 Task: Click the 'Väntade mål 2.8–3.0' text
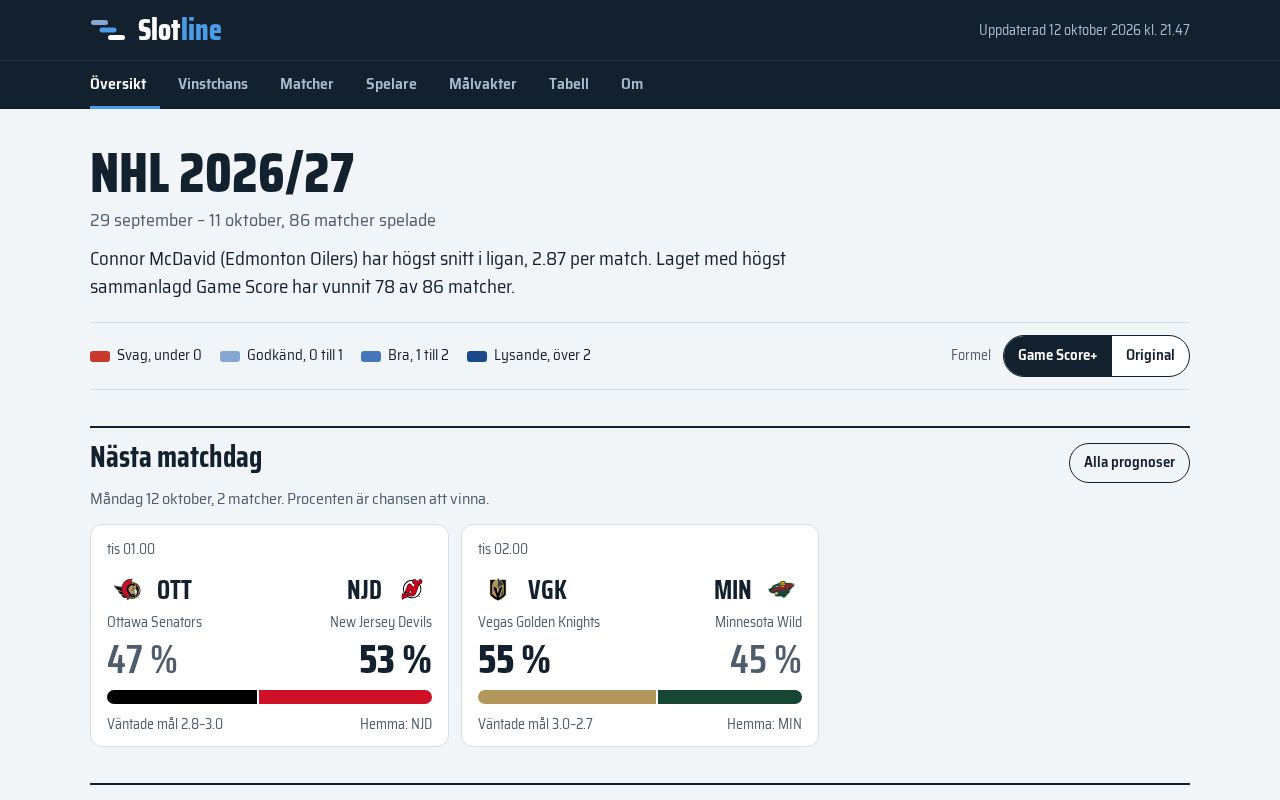(165, 724)
